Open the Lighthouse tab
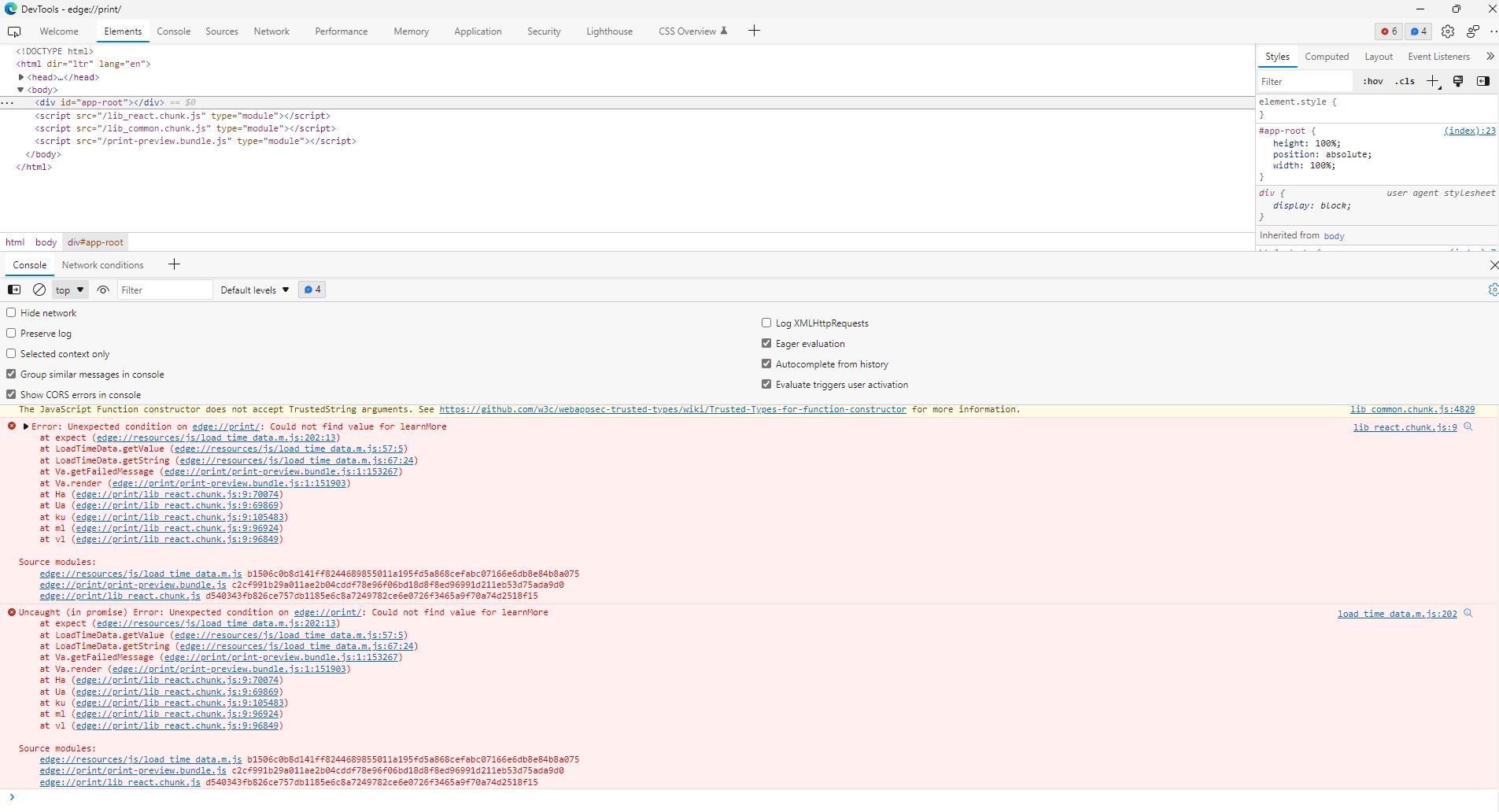This screenshot has width=1499, height=812. (609, 31)
